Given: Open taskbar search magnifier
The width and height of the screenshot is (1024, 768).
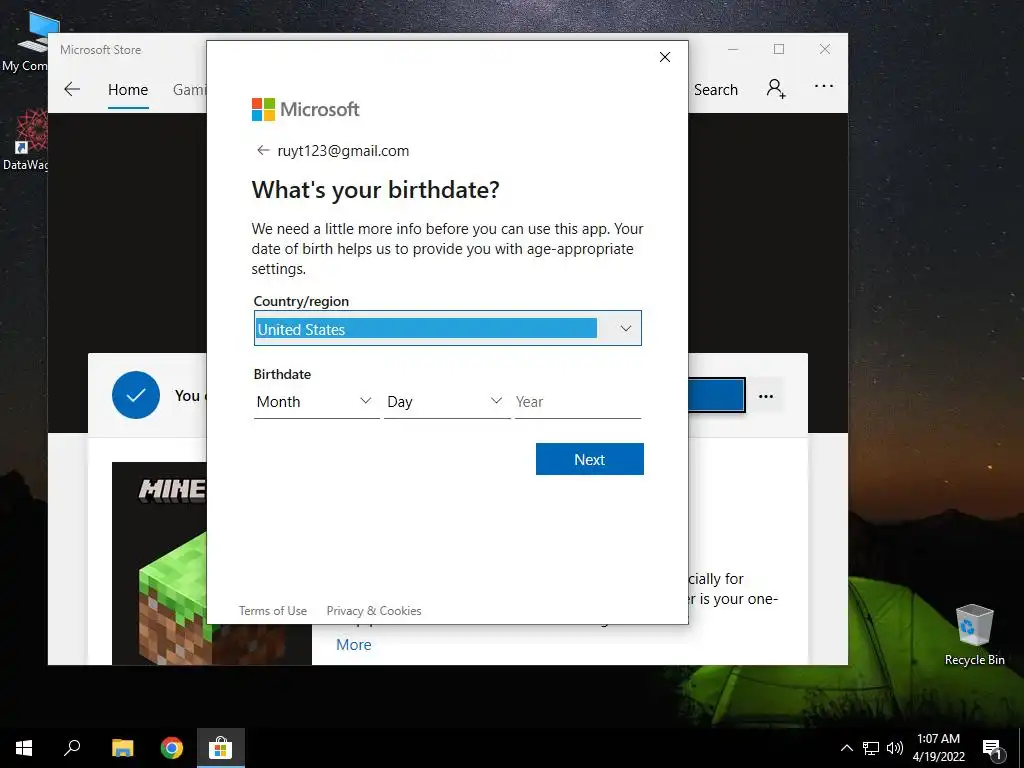Looking at the screenshot, I should tap(72, 748).
